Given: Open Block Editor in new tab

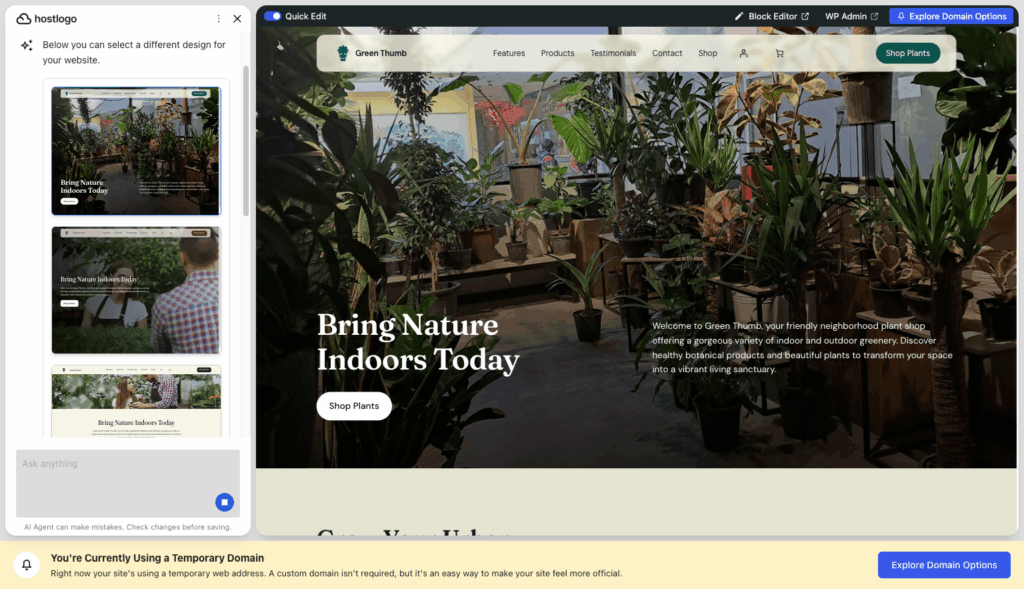Looking at the screenshot, I should 772,16.
